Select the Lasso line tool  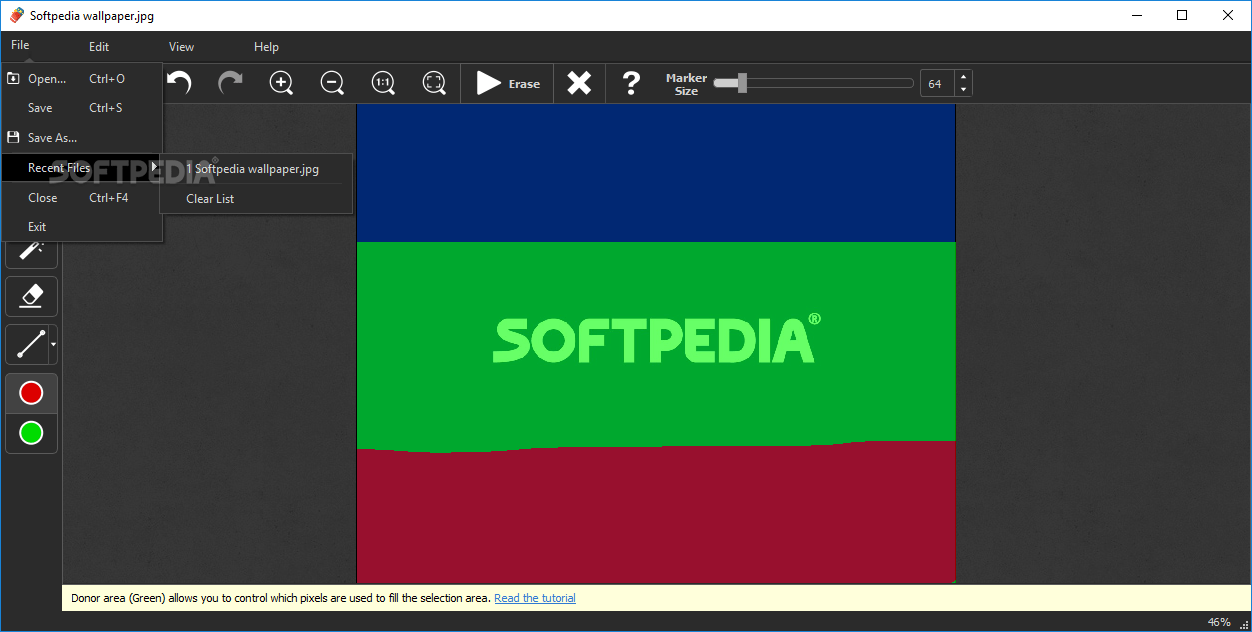(28, 344)
